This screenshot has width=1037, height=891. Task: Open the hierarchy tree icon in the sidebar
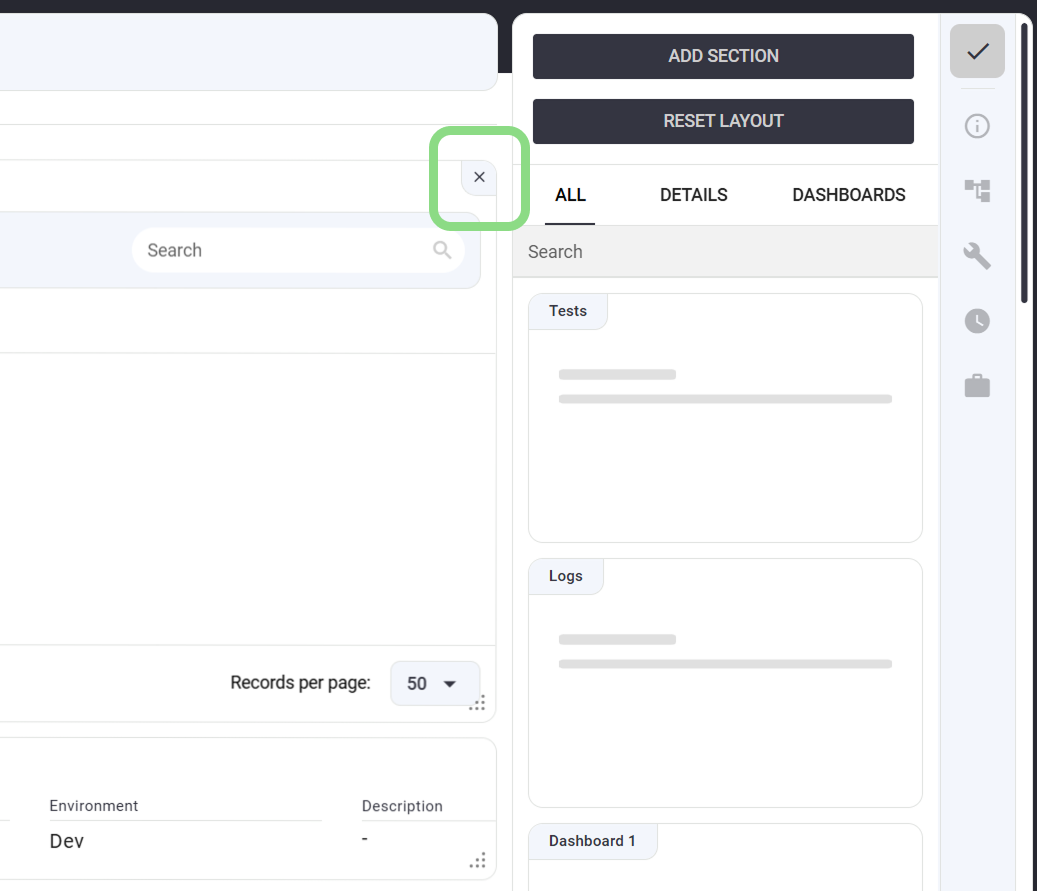point(977,190)
